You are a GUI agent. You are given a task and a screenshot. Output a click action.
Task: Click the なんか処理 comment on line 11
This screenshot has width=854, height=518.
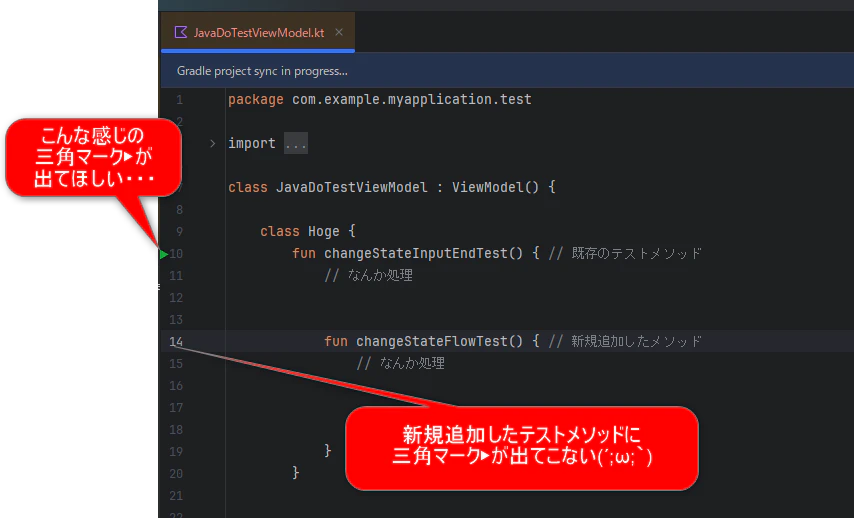click(369, 275)
